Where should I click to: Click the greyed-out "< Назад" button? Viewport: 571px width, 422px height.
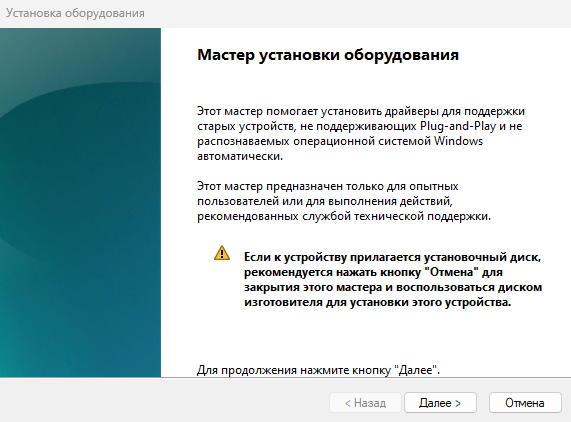click(365, 403)
